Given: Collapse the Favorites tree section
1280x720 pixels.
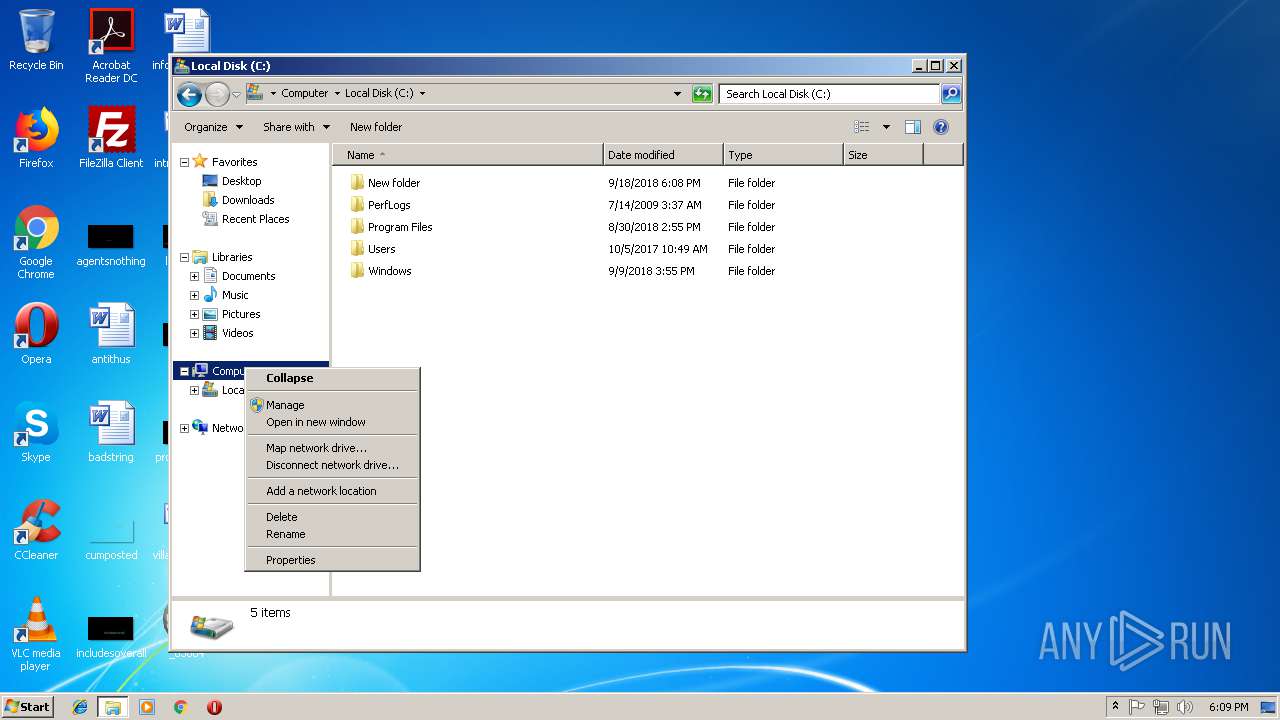Looking at the screenshot, I should click(184, 162).
